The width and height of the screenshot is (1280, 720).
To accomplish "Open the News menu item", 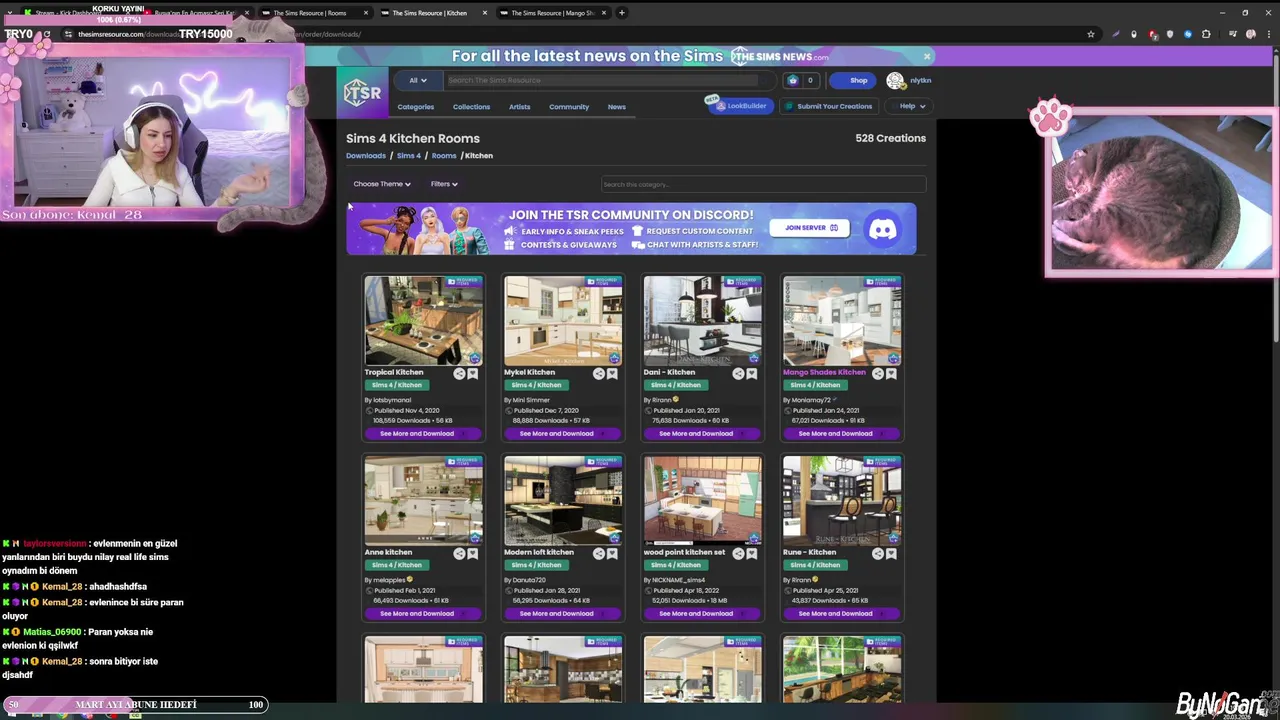I will tap(617, 107).
